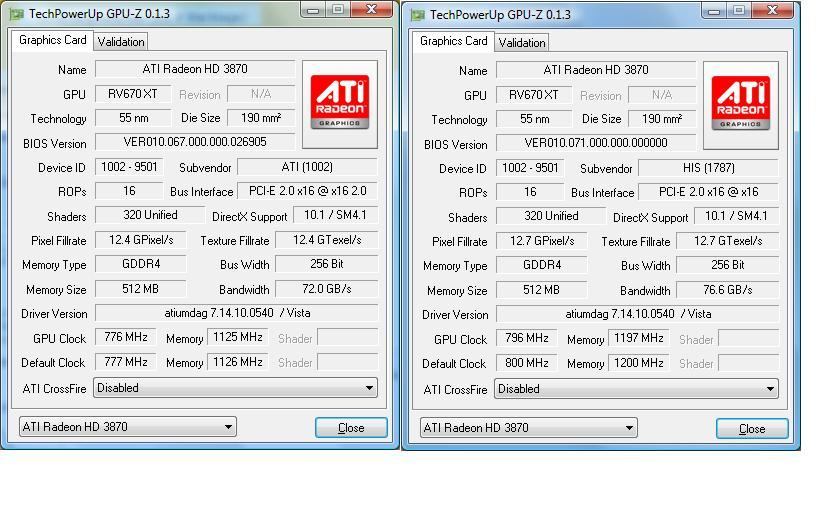The image size is (840, 525).
Task: Click Texture Fillrate 12.7 GTexel/s
Action: click(x=728, y=241)
